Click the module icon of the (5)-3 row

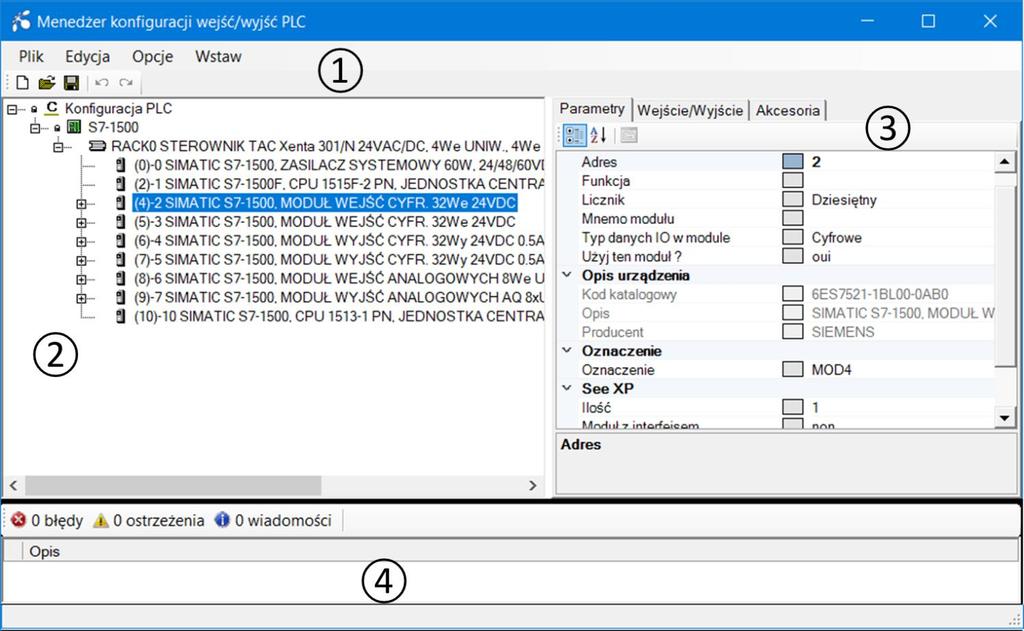(120, 221)
